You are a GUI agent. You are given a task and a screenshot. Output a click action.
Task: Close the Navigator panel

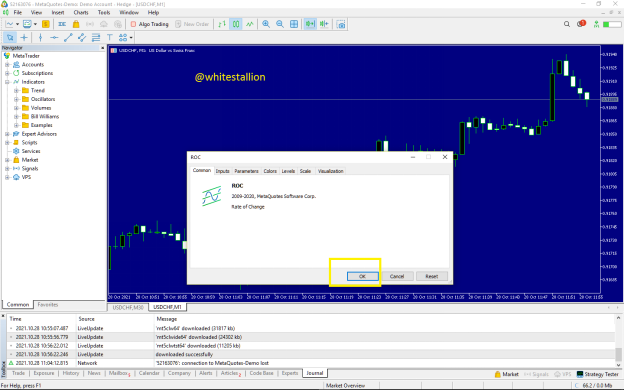tap(103, 48)
